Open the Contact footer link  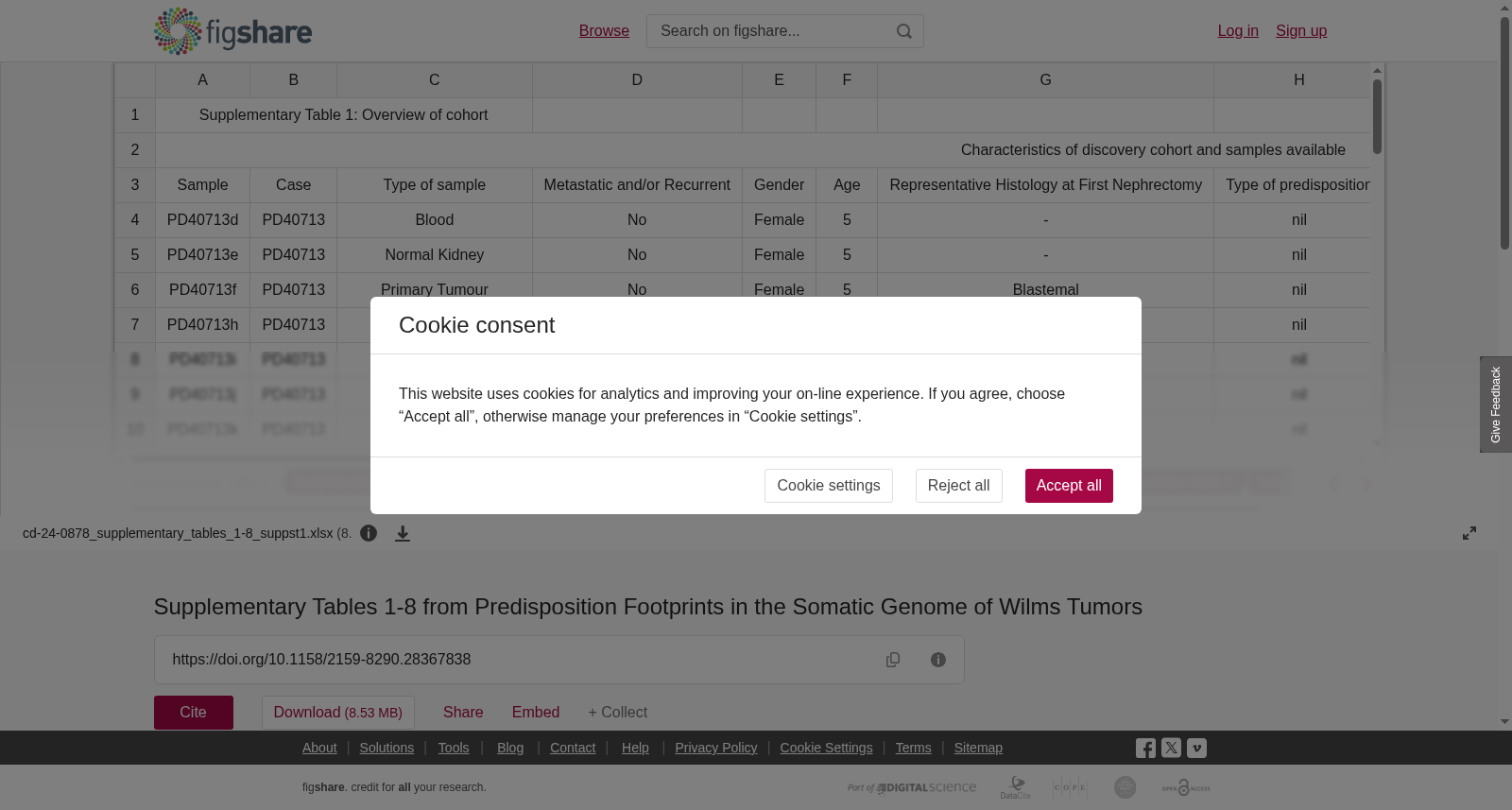(573, 748)
